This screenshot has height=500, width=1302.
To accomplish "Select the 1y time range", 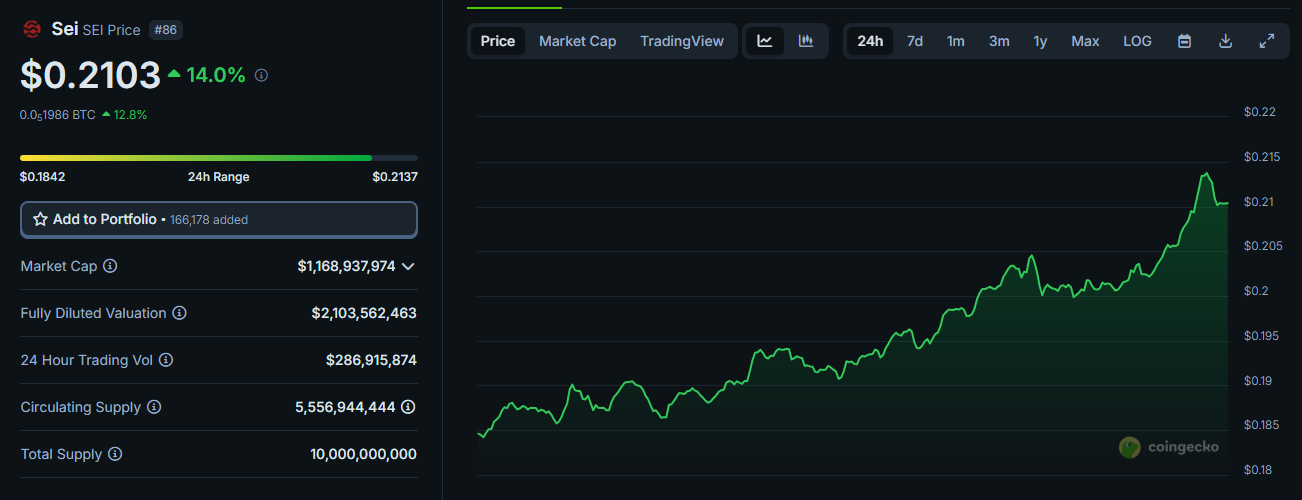I will tap(1040, 41).
